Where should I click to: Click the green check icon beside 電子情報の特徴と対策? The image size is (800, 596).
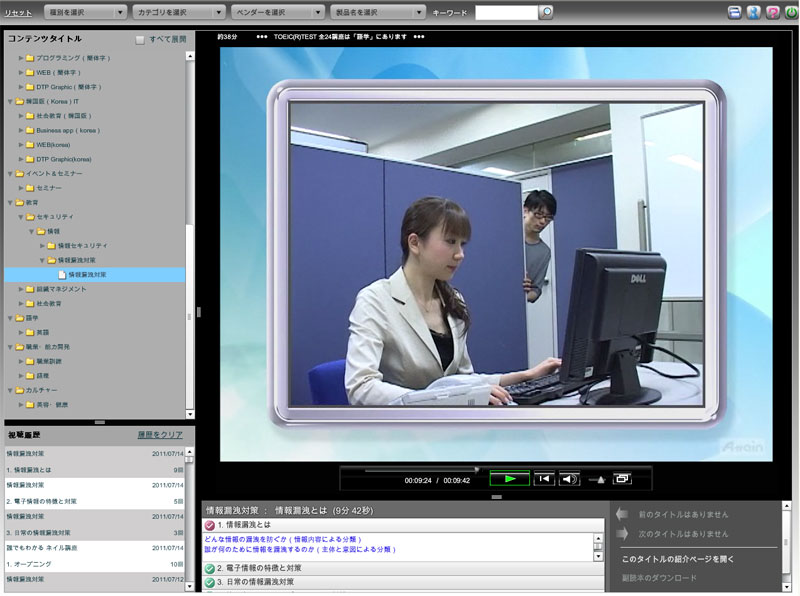coord(210,568)
